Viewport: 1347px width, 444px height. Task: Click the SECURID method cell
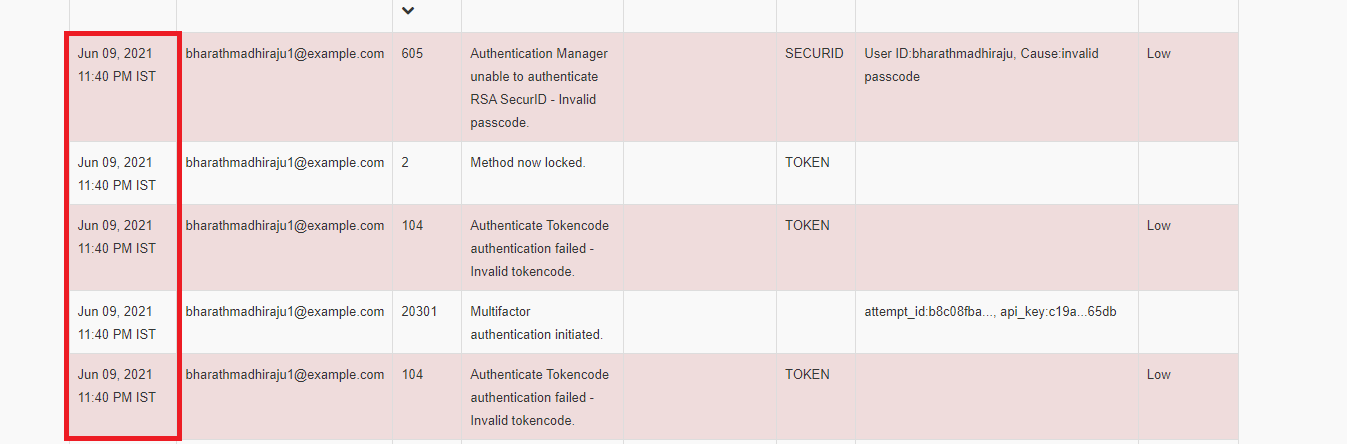tap(814, 54)
